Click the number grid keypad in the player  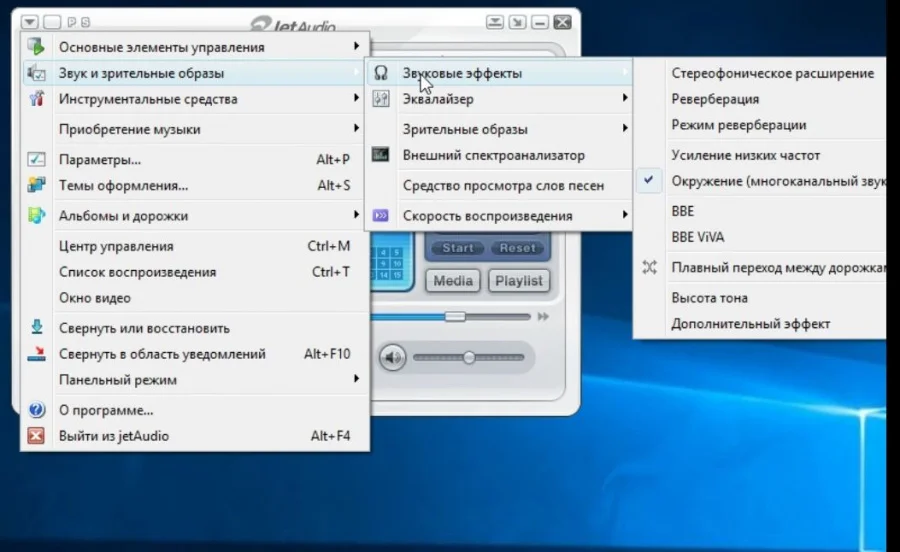click(x=390, y=264)
